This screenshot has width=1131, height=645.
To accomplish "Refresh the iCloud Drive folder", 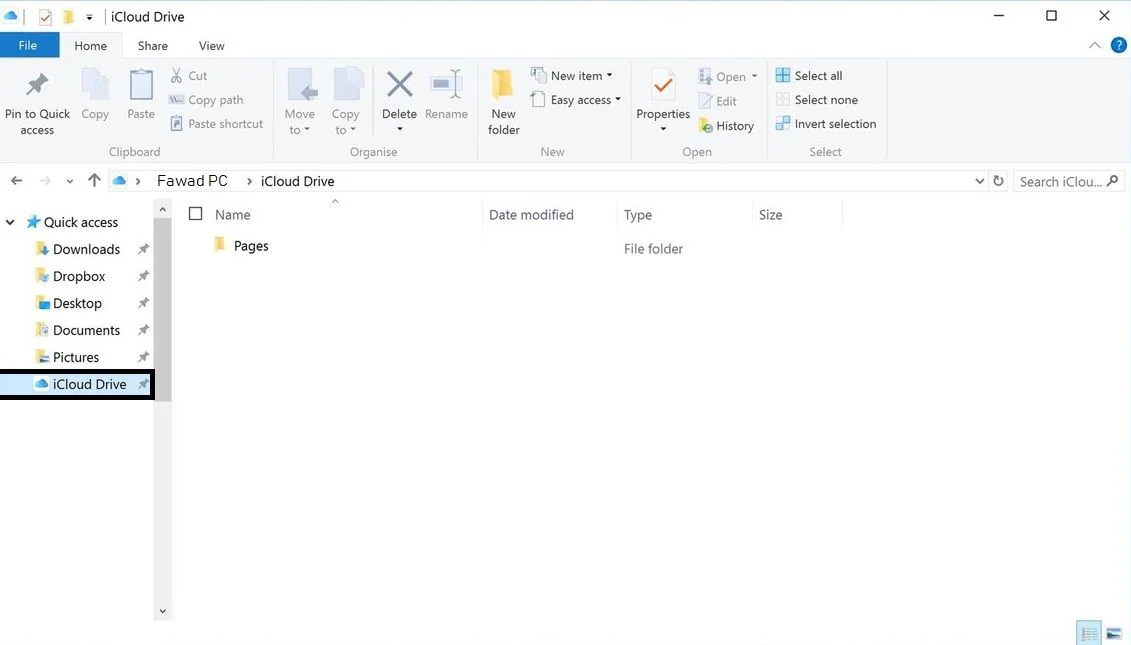I will point(998,181).
